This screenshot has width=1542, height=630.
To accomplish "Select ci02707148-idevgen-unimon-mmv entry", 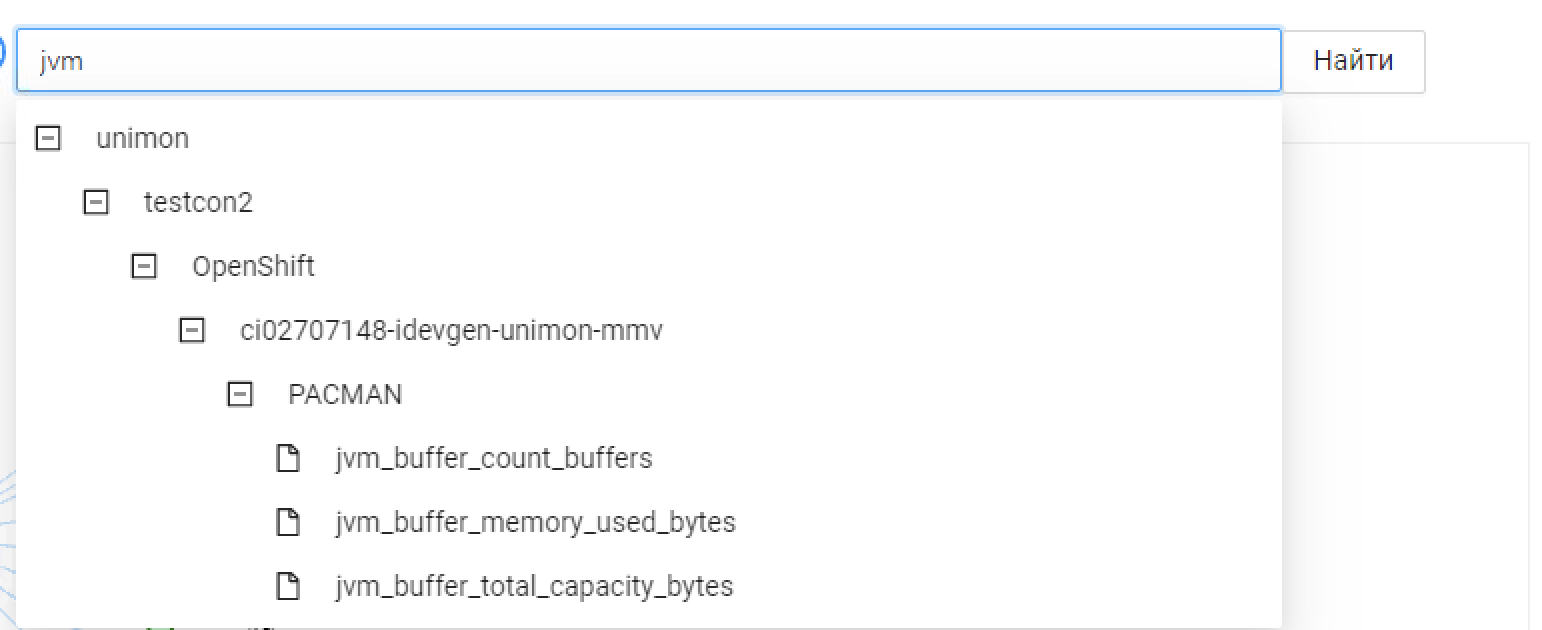I will (x=451, y=330).
